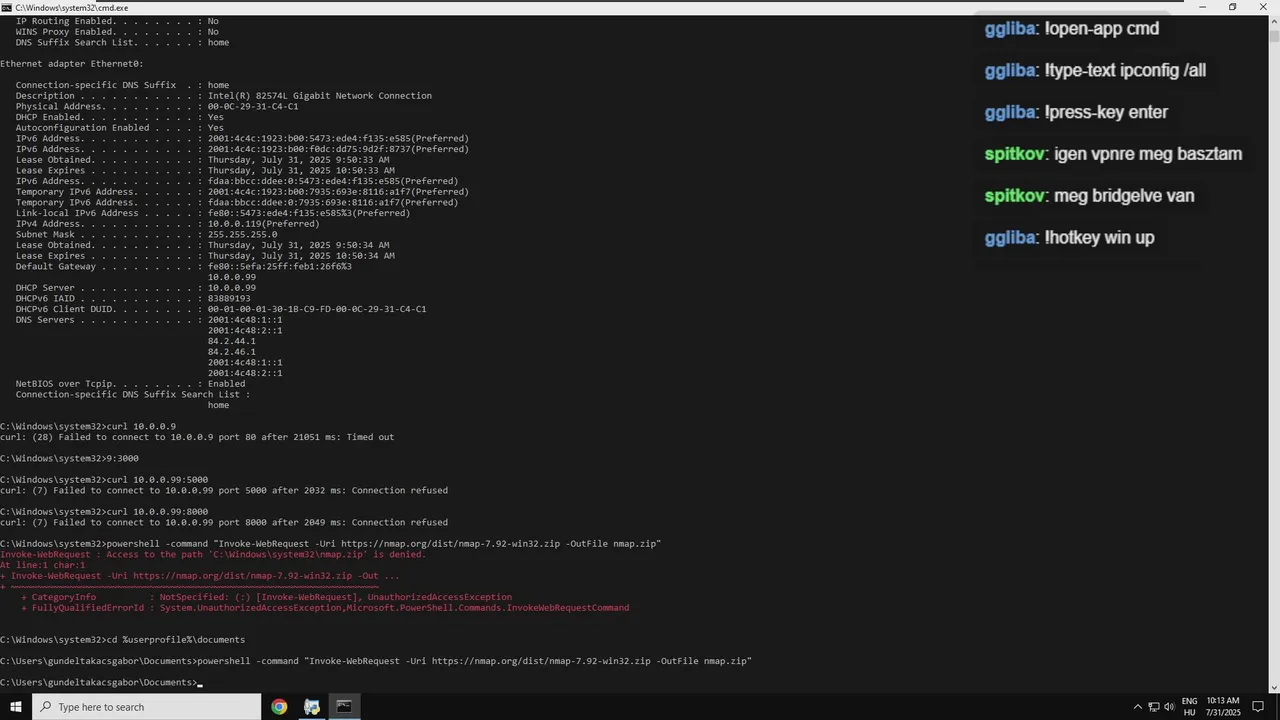Click the 'NetBIOS over Tcpip' Enabled line
Image resolution: width=1280 pixels, height=720 pixels.
(131, 384)
